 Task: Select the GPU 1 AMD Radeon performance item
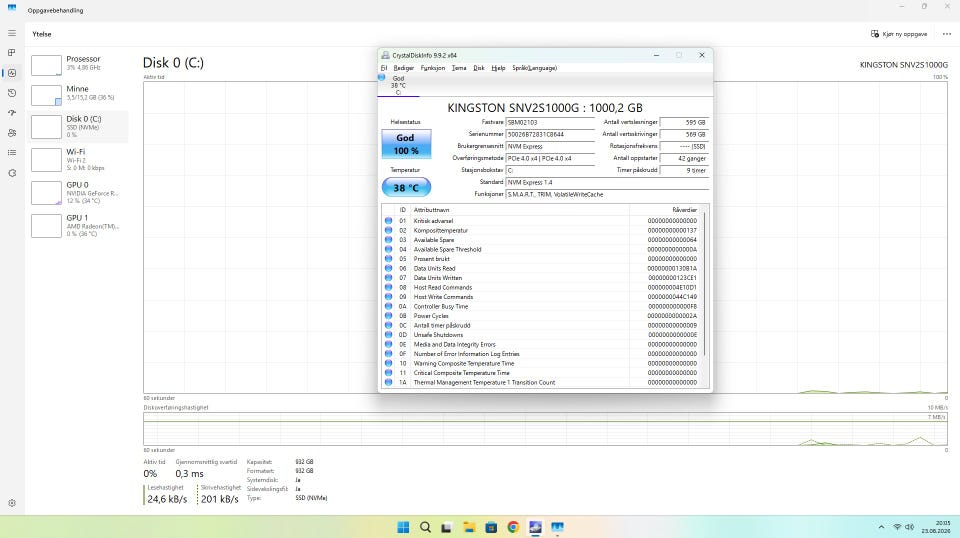pyautogui.click(x=78, y=225)
